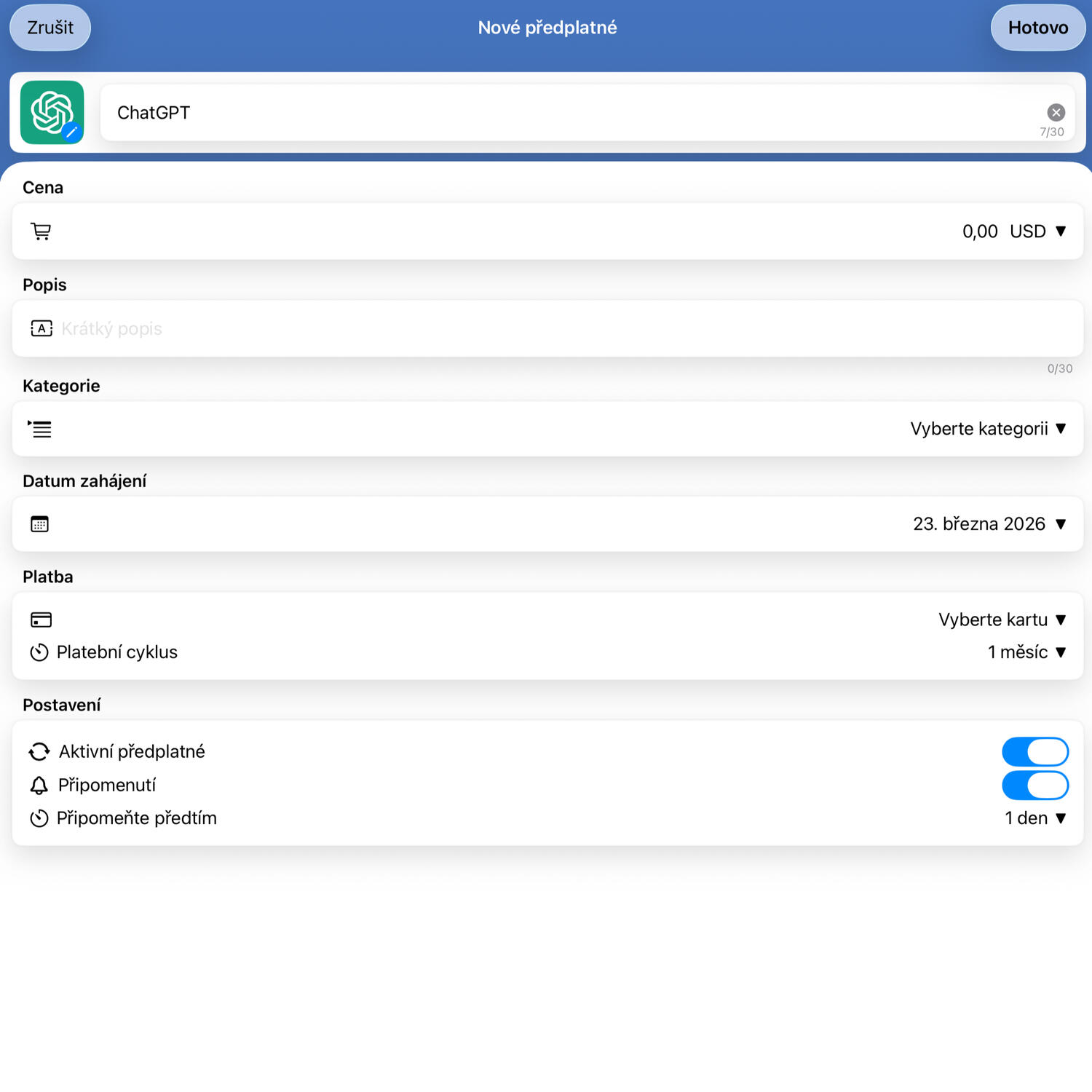Focus the Krátký popis description field
Image resolution: width=1092 pixels, height=1092 pixels.
[510, 328]
